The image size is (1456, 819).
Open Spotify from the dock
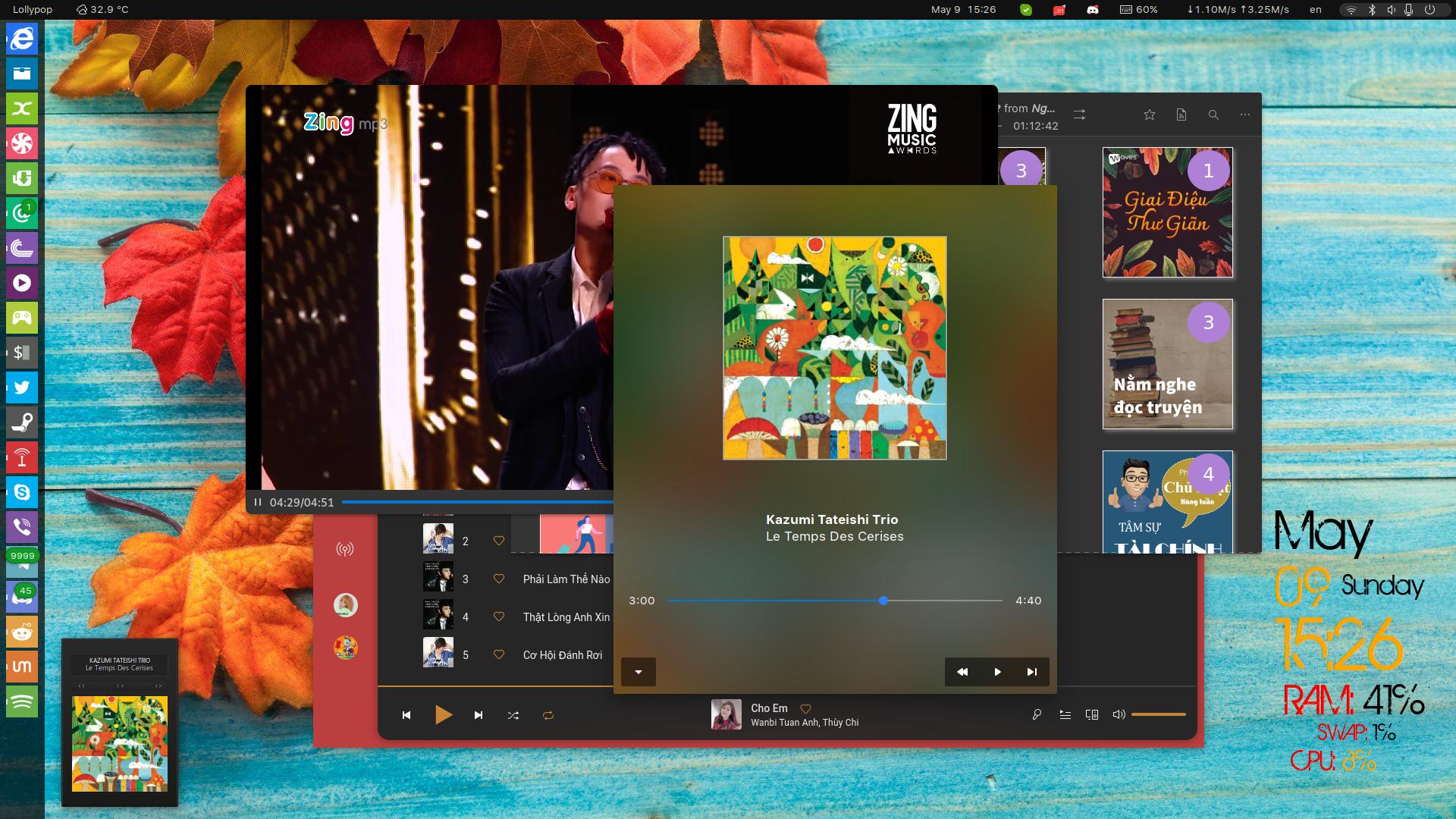coord(22,701)
